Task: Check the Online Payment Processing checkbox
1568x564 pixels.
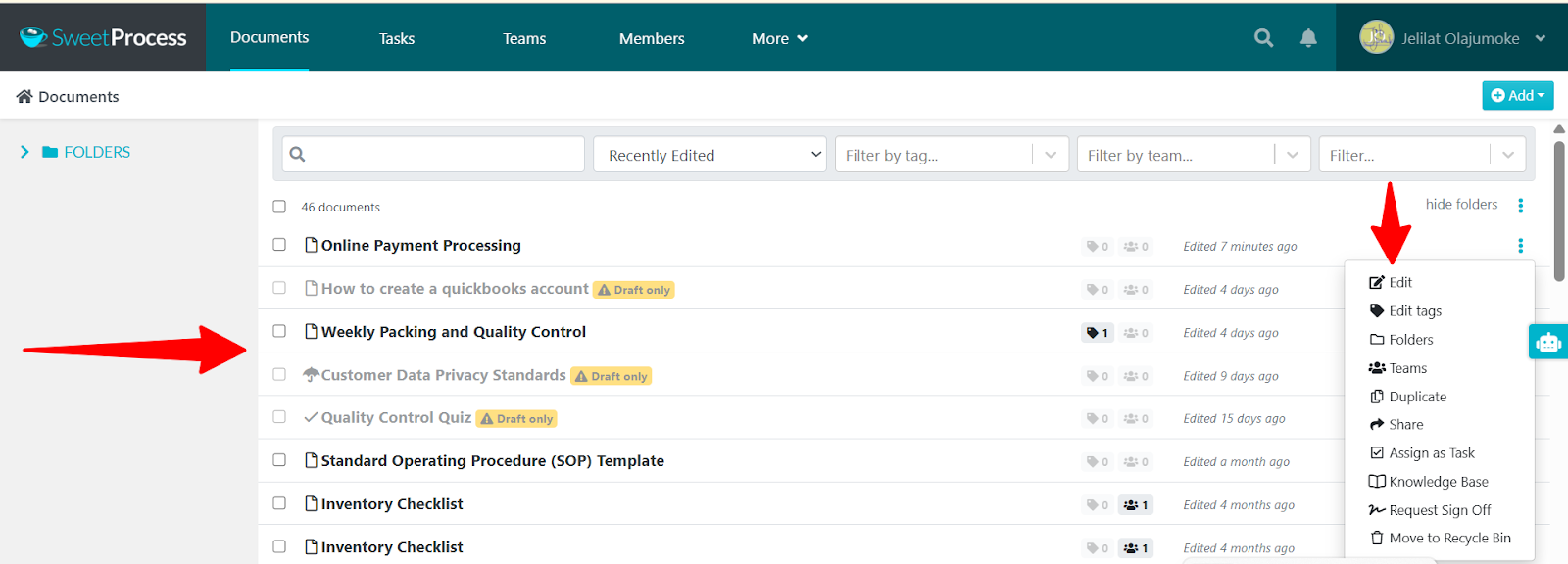Action: (x=279, y=245)
